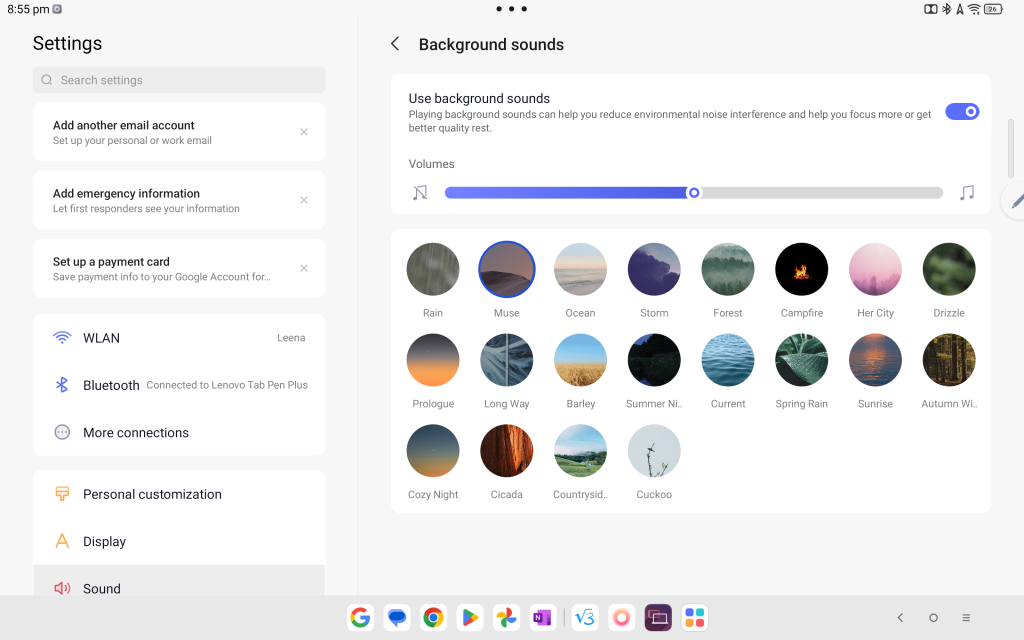Open the Messages app in the taskbar
The width and height of the screenshot is (1024, 640).
click(x=397, y=618)
